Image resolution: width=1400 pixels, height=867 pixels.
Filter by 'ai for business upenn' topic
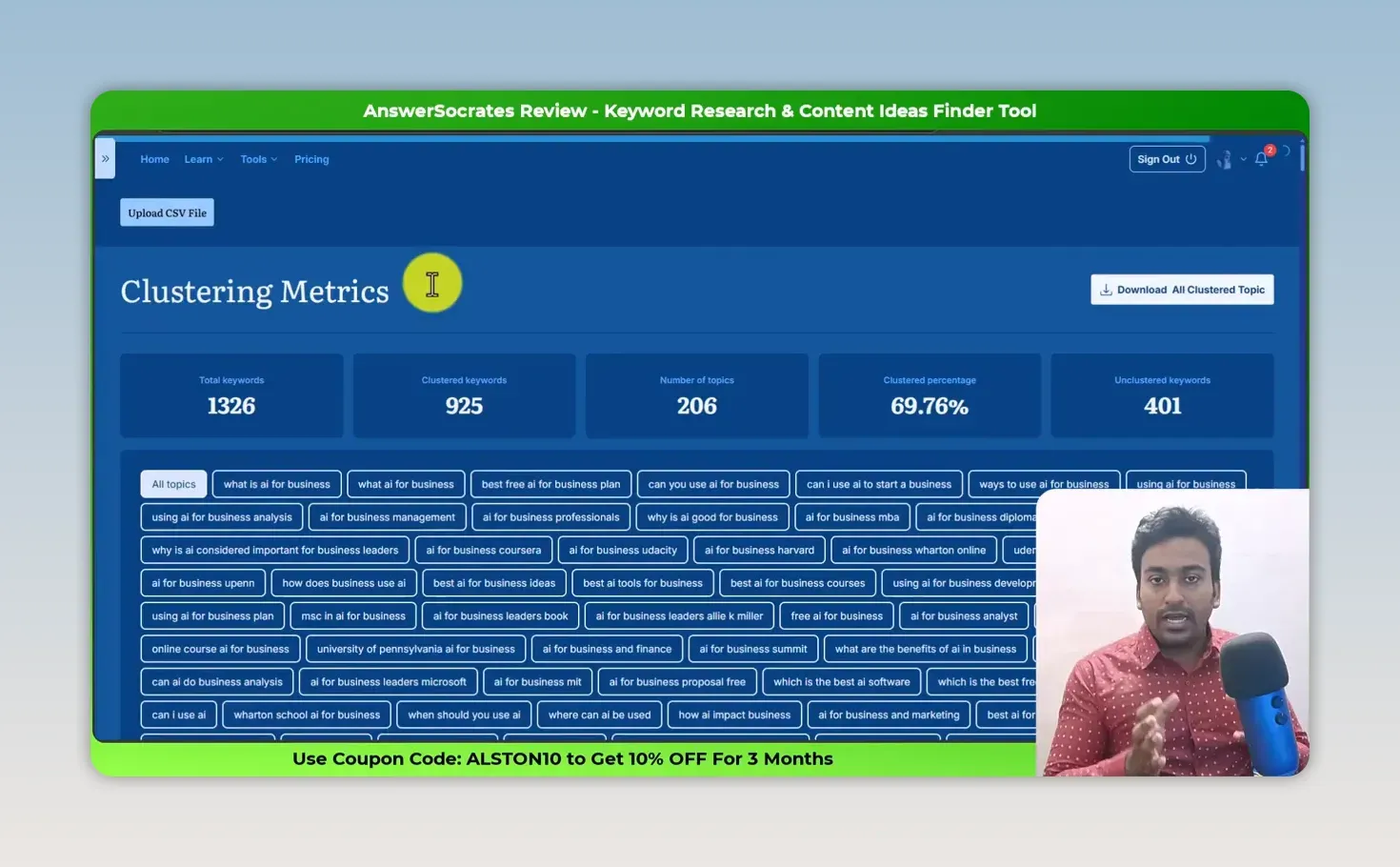point(203,583)
